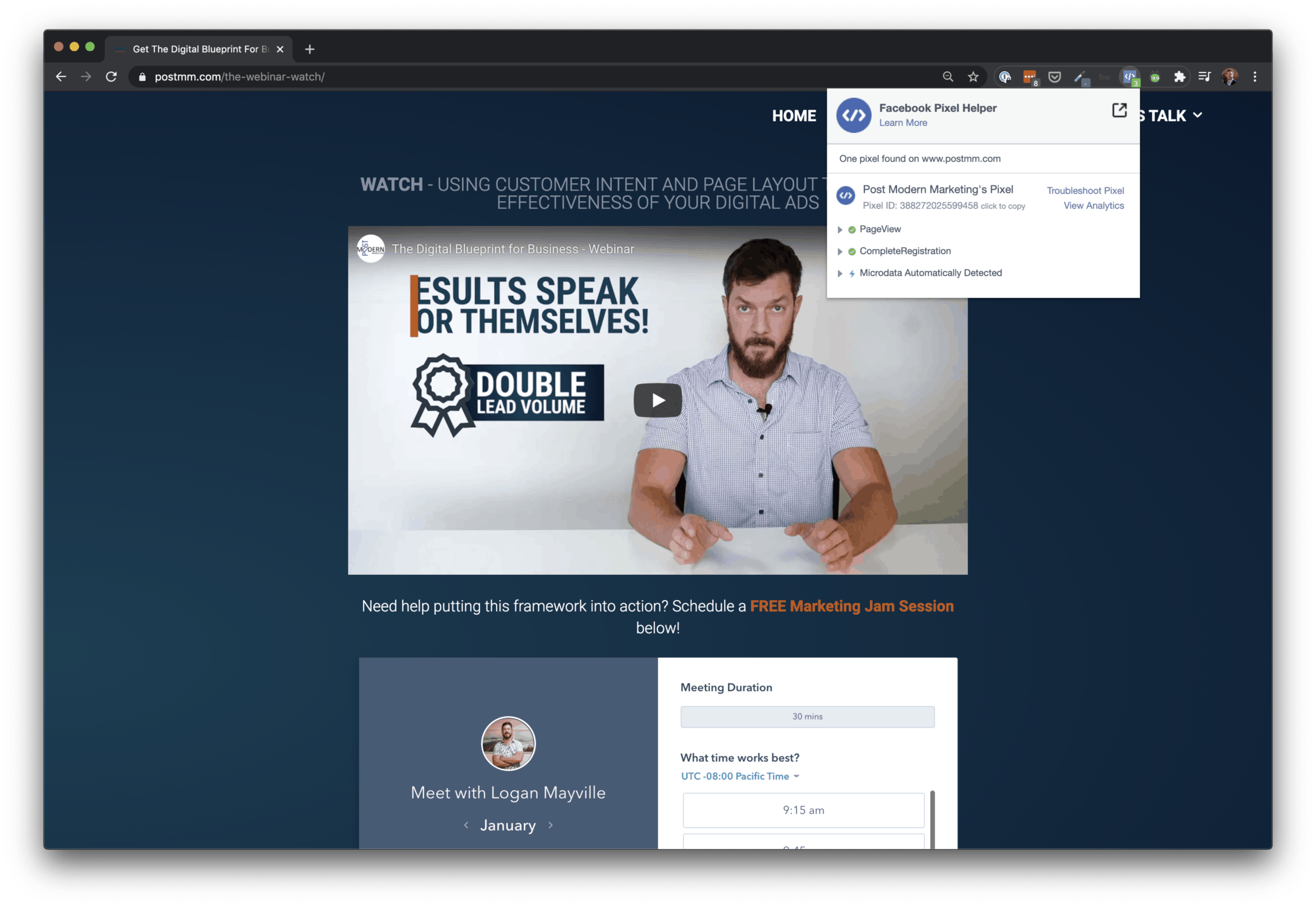Click Logan Mayville's profile picture
Image resolution: width=1316 pixels, height=907 pixels.
[x=508, y=743]
